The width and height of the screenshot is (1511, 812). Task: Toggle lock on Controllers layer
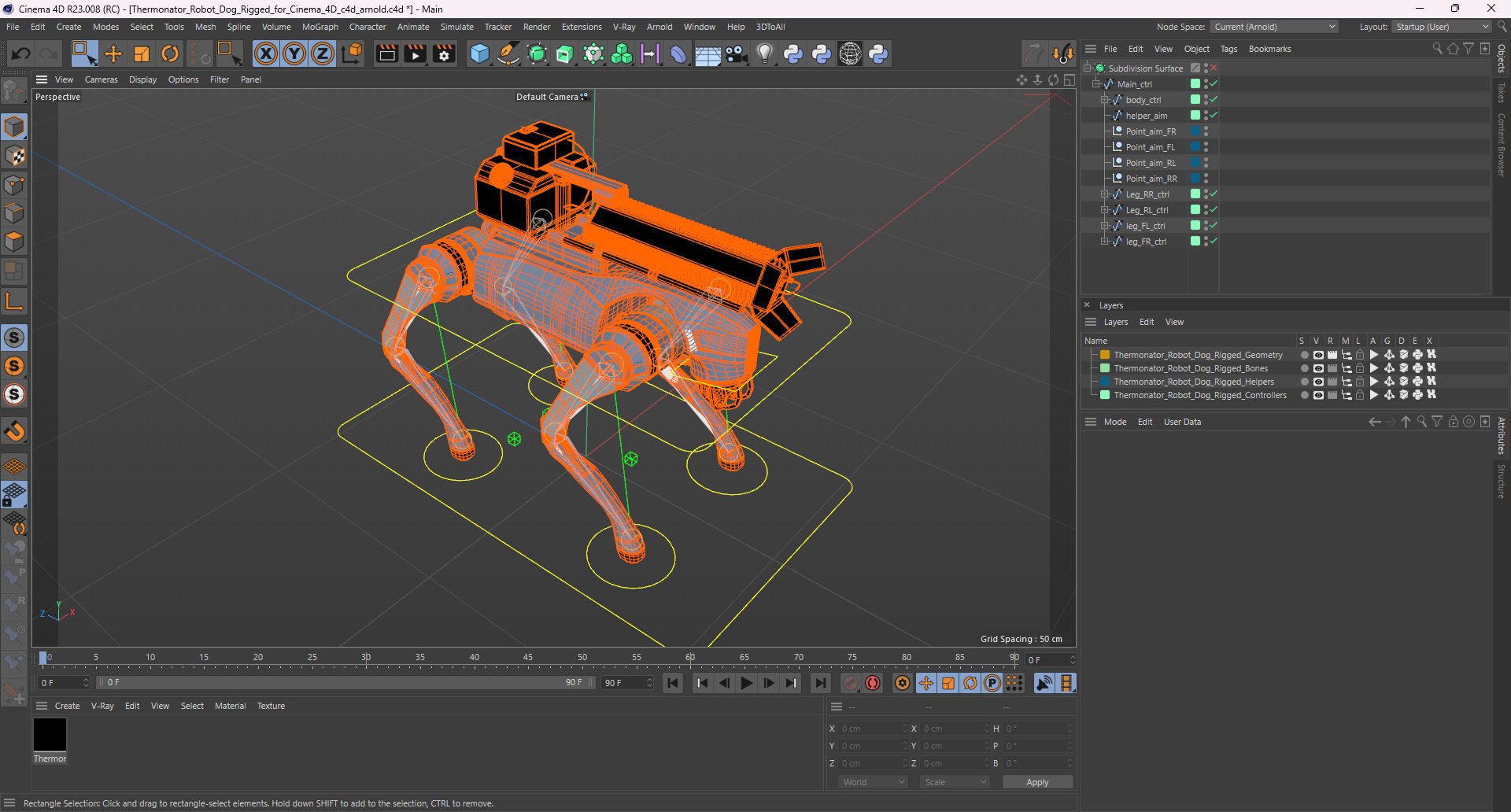[x=1360, y=395]
